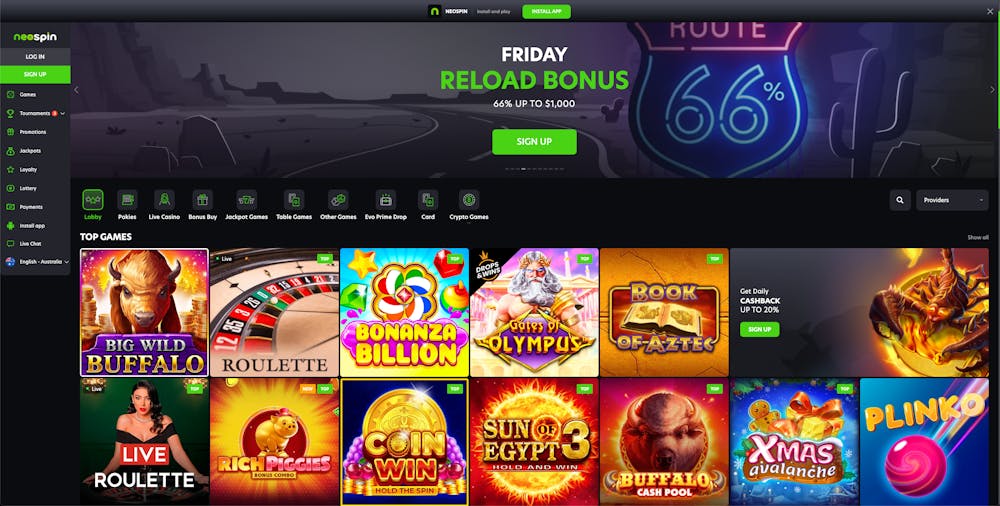Select the Live Casino category icon
Image resolution: width=1000 pixels, height=506 pixels.
[164, 200]
